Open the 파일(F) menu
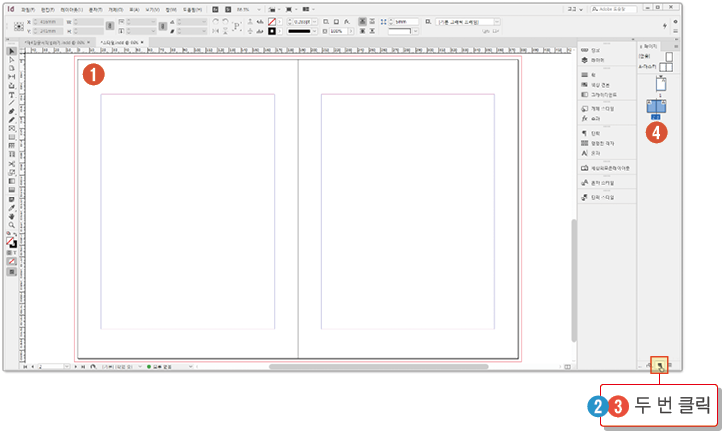 pyautogui.click(x=28, y=10)
